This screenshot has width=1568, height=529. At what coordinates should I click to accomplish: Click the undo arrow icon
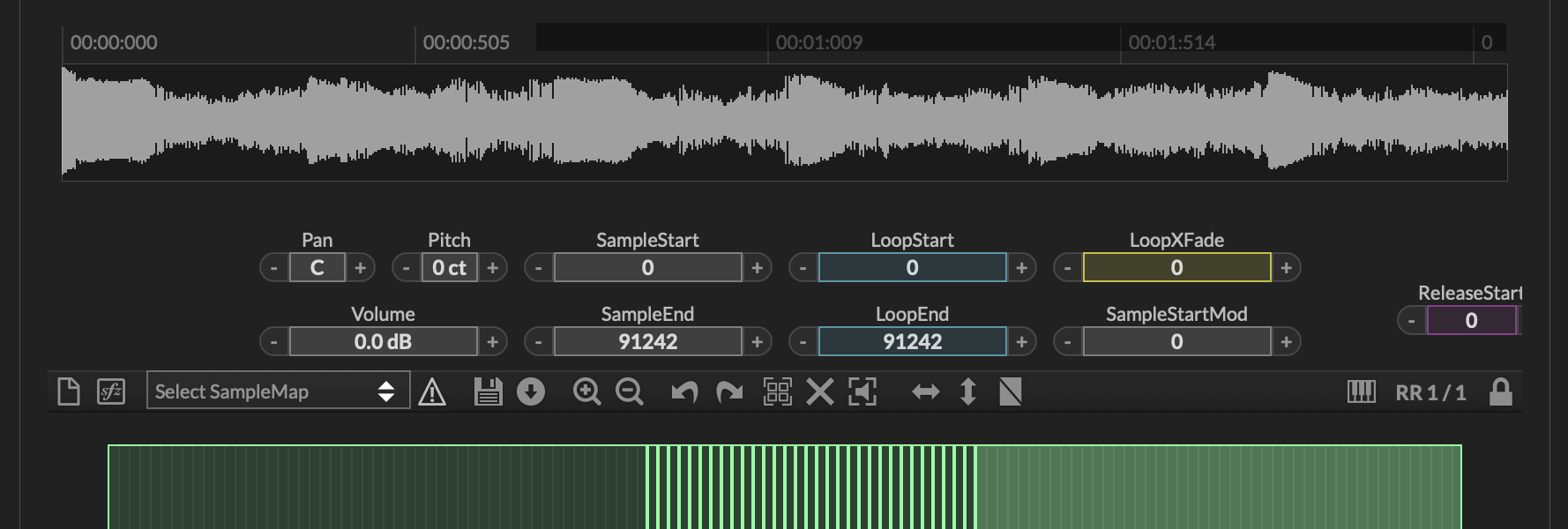click(684, 391)
